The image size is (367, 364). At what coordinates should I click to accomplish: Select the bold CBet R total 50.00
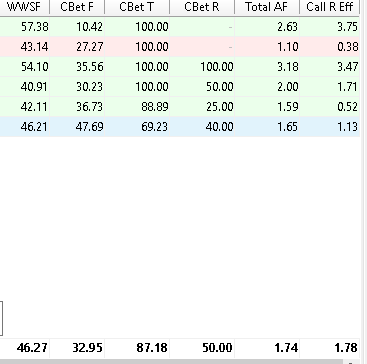click(217, 348)
